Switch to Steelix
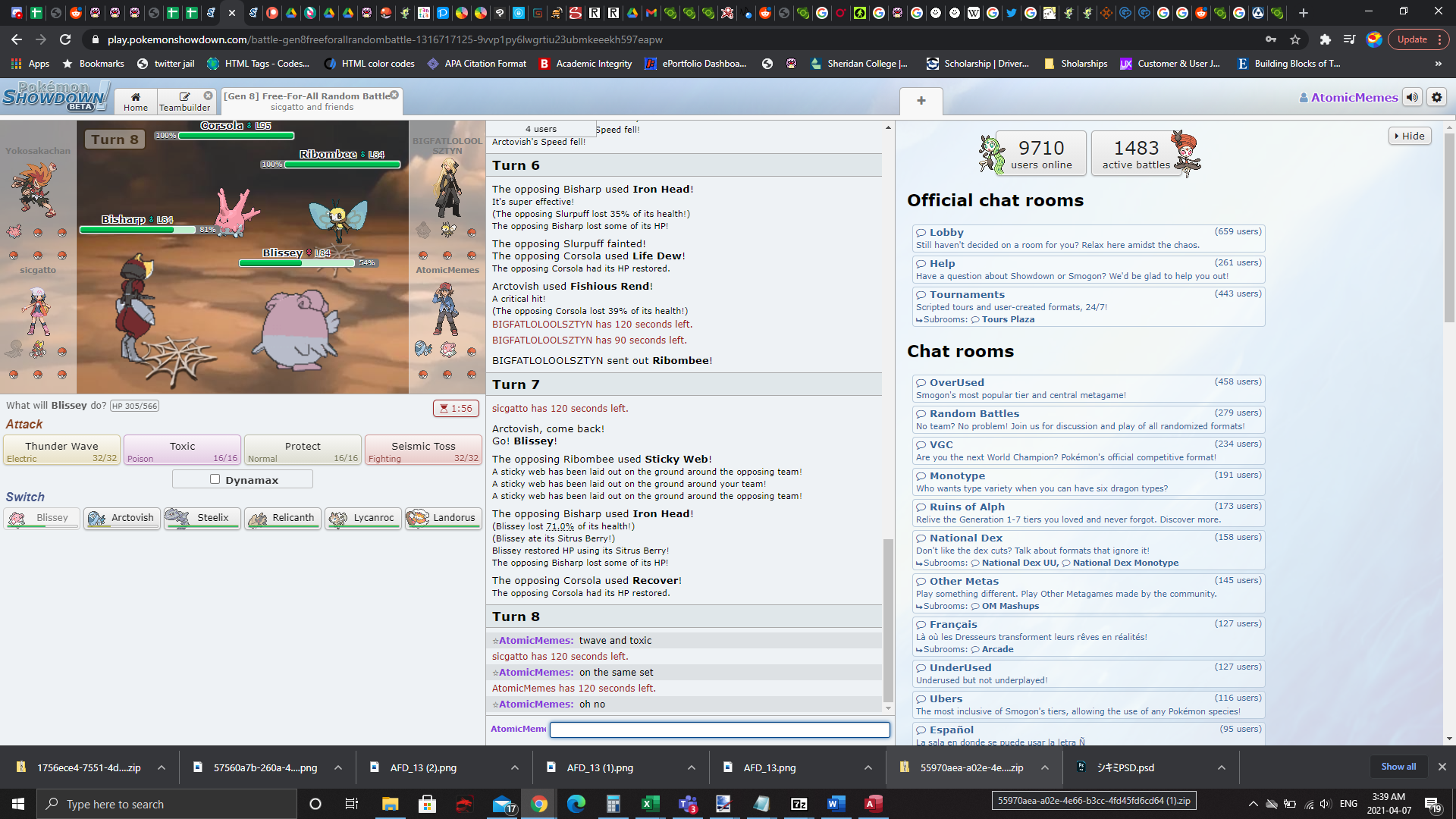This screenshot has width=1456, height=819. pos(202,518)
